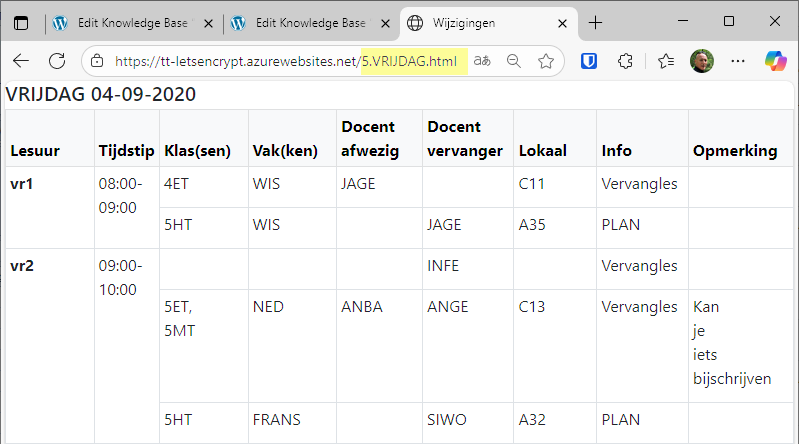Open a new tab with plus button
Viewport: 799px width, 444px height.
[595, 23]
